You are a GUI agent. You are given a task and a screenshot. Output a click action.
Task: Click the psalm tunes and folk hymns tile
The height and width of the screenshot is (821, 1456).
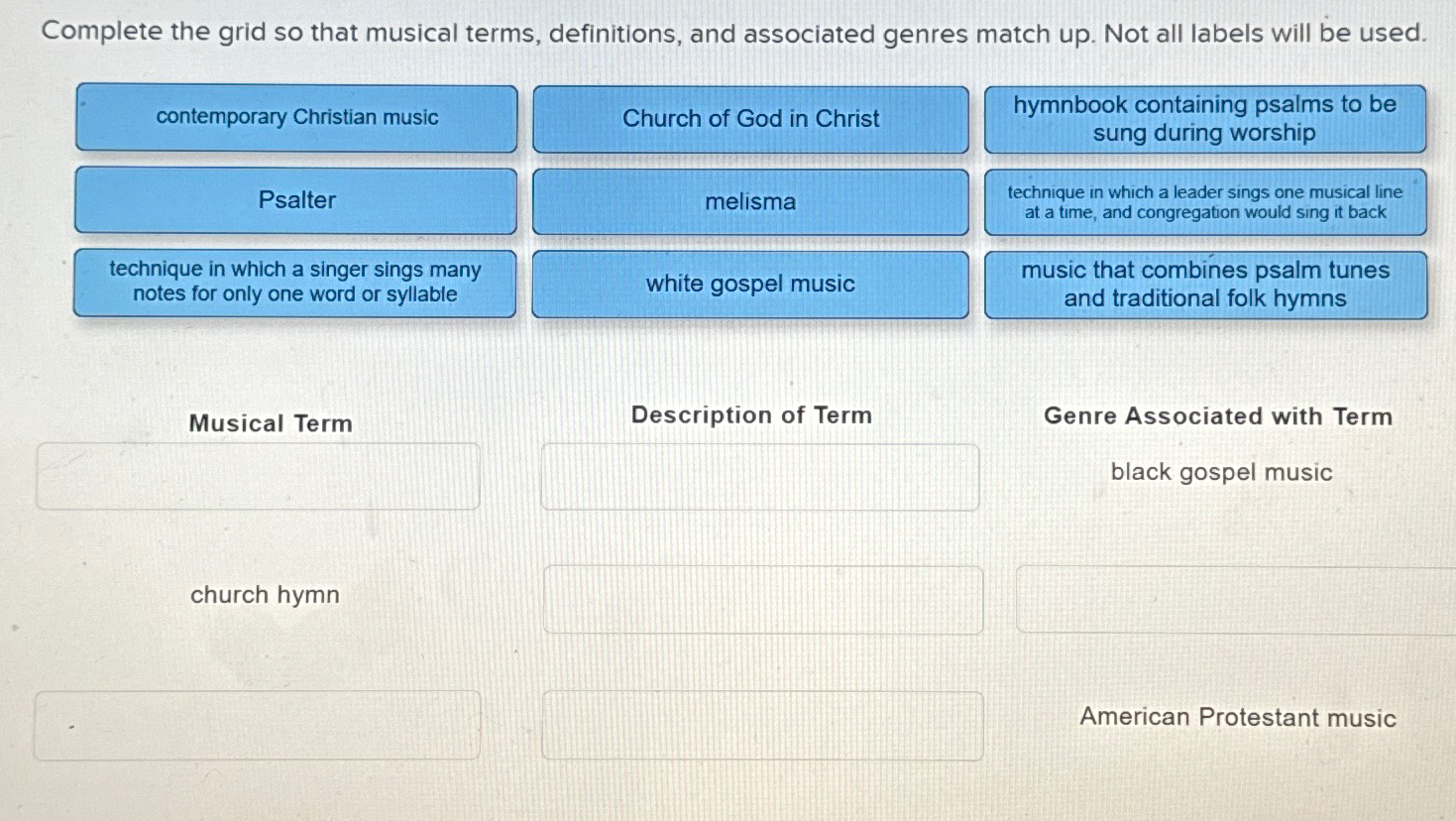[1205, 285]
